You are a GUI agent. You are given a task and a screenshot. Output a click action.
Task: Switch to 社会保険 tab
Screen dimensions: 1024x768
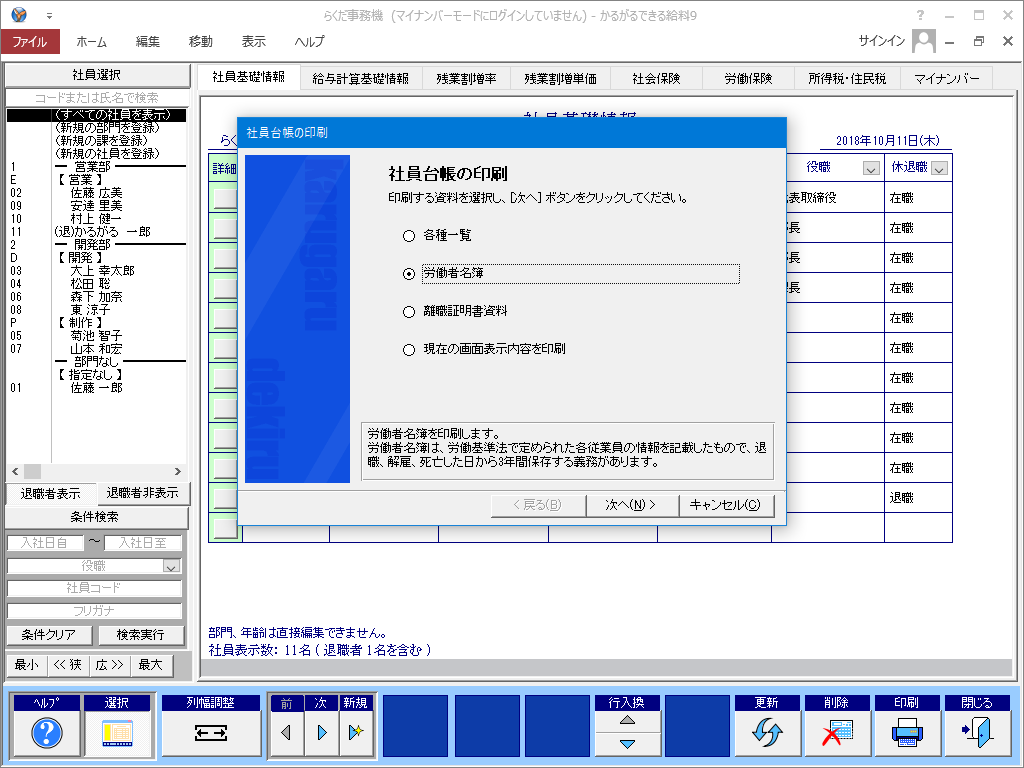click(x=656, y=78)
